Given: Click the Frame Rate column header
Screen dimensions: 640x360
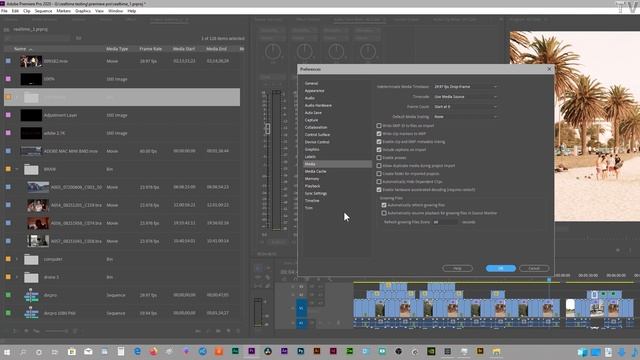Looking at the screenshot, I should [151, 49].
